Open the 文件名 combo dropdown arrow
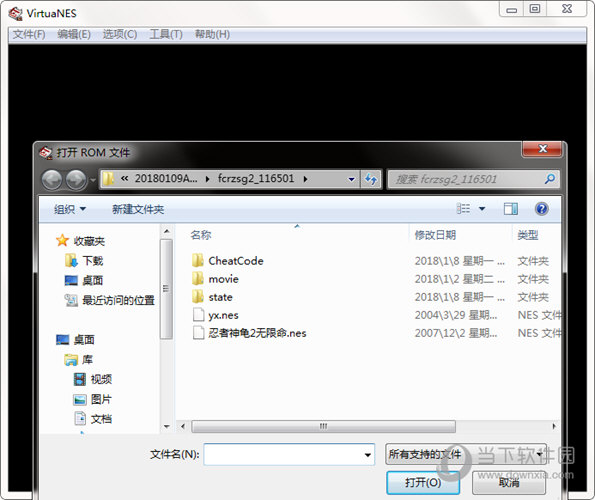 [x=368, y=454]
